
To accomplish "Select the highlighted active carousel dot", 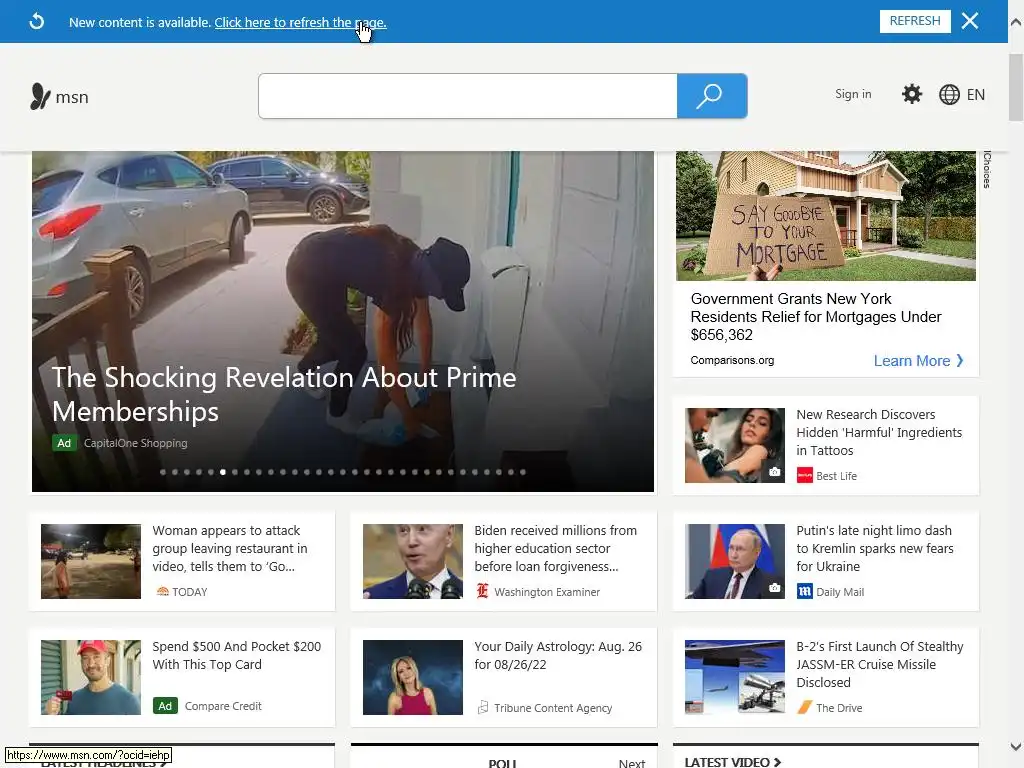I will (223, 472).
